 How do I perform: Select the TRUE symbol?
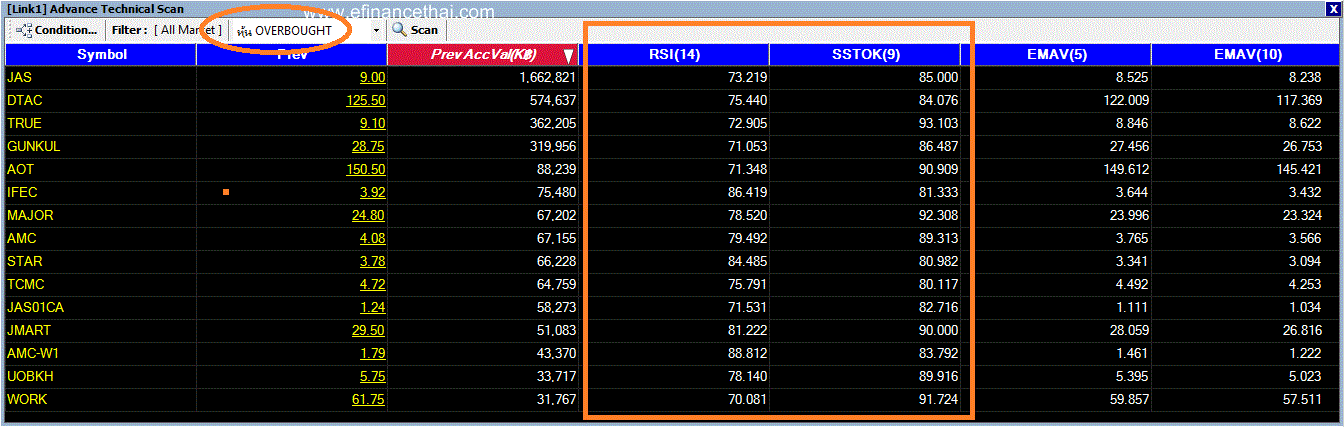point(23,123)
